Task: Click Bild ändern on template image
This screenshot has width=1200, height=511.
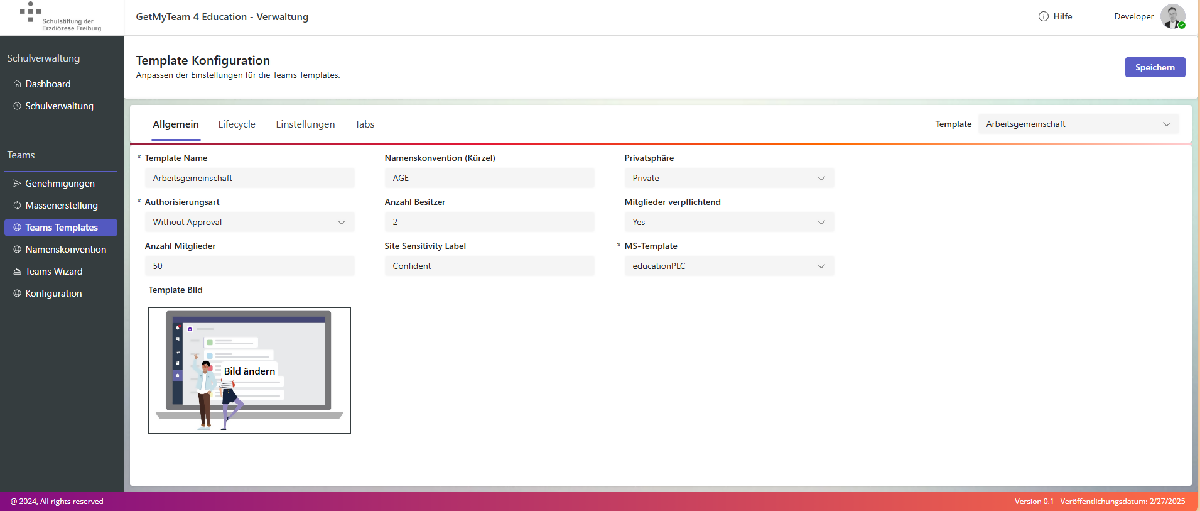Action: (249, 371)
